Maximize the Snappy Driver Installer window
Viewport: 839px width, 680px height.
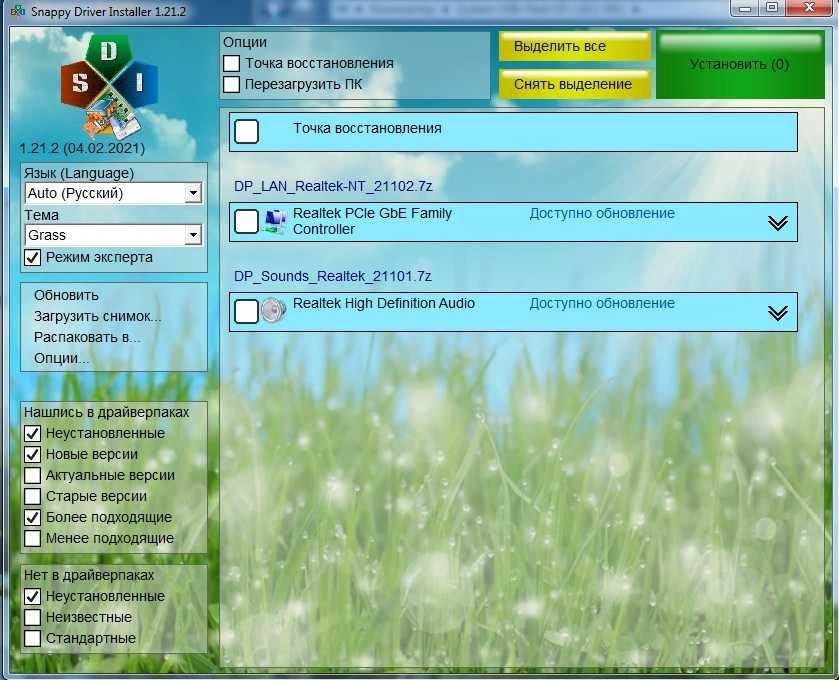pyautogui.click(x=772, y=9)
